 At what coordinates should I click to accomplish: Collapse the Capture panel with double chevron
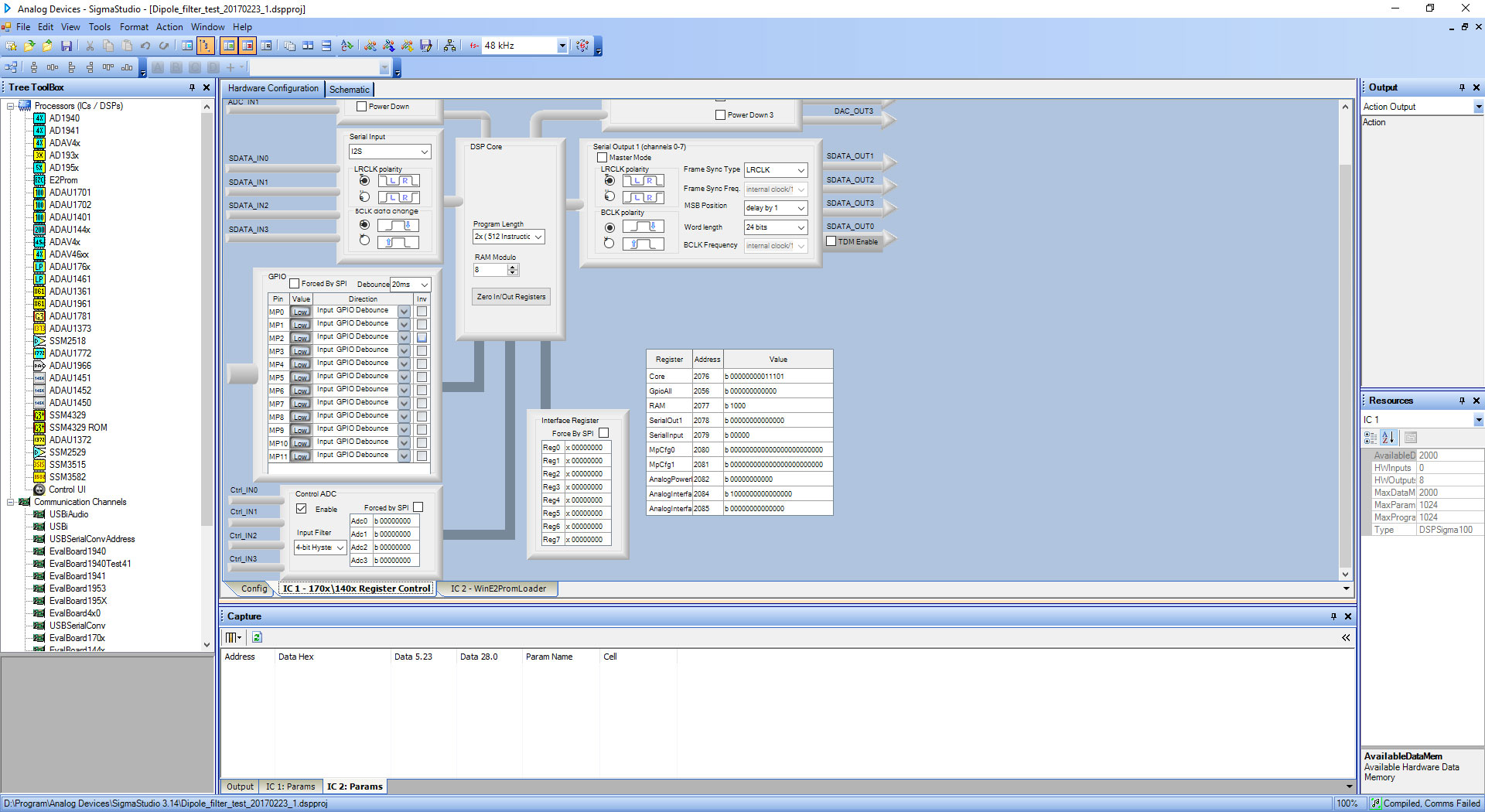[x=1346, y=637]
